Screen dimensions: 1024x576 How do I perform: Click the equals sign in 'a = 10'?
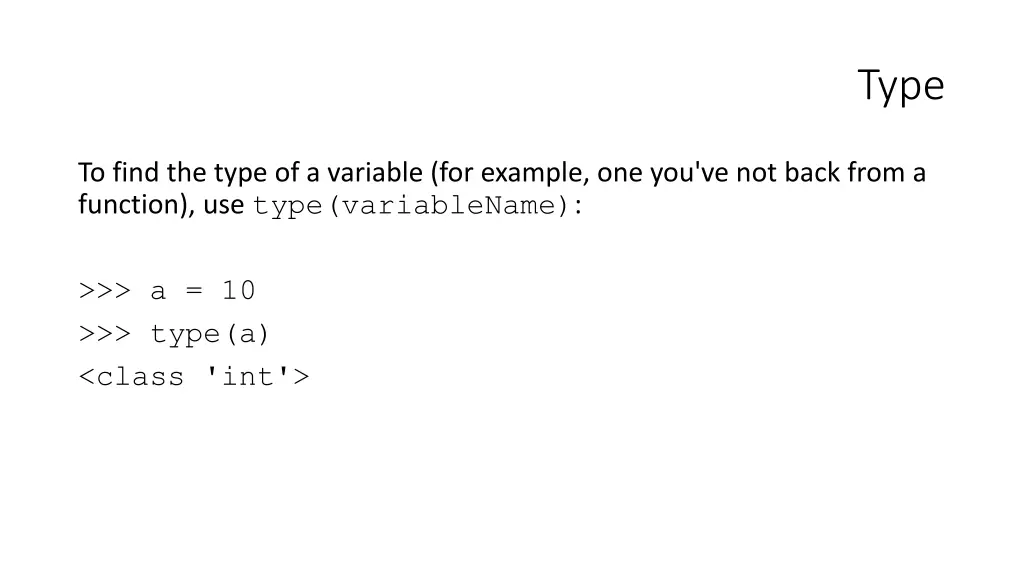[x=194, y=291]
